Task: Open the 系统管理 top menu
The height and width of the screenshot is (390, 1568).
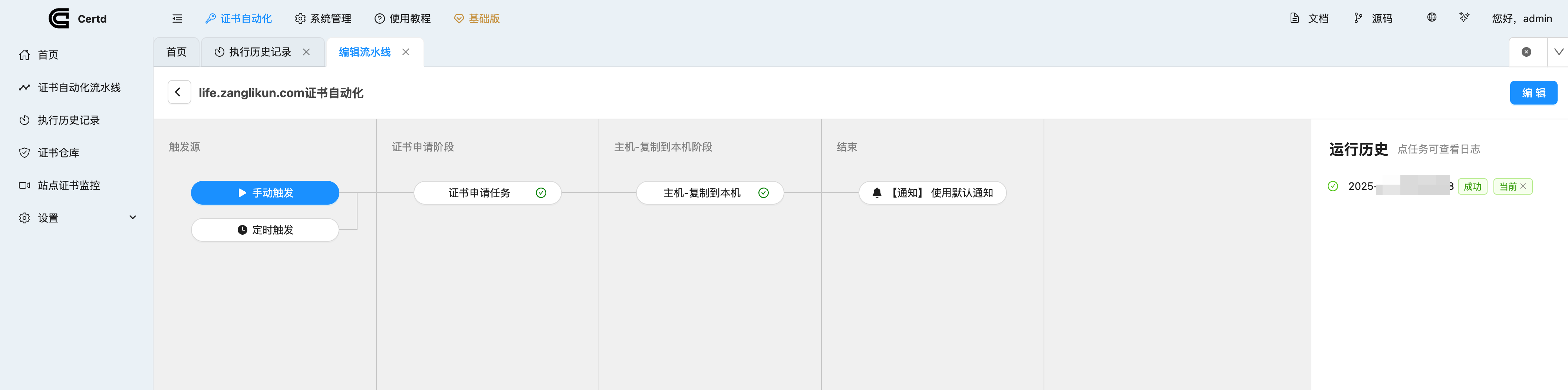Action: (323, 19)
